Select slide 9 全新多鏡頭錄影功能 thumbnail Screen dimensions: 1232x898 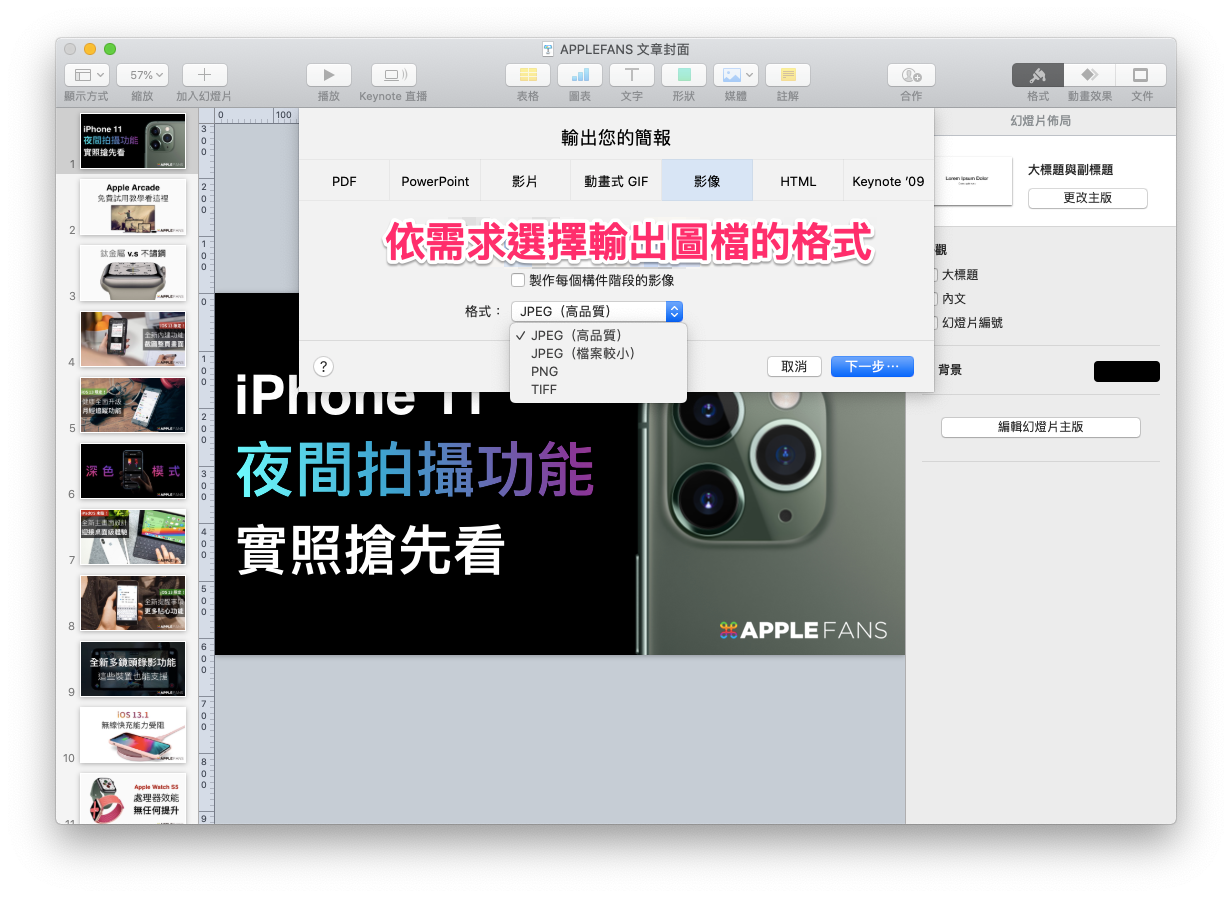coord(133,669)
